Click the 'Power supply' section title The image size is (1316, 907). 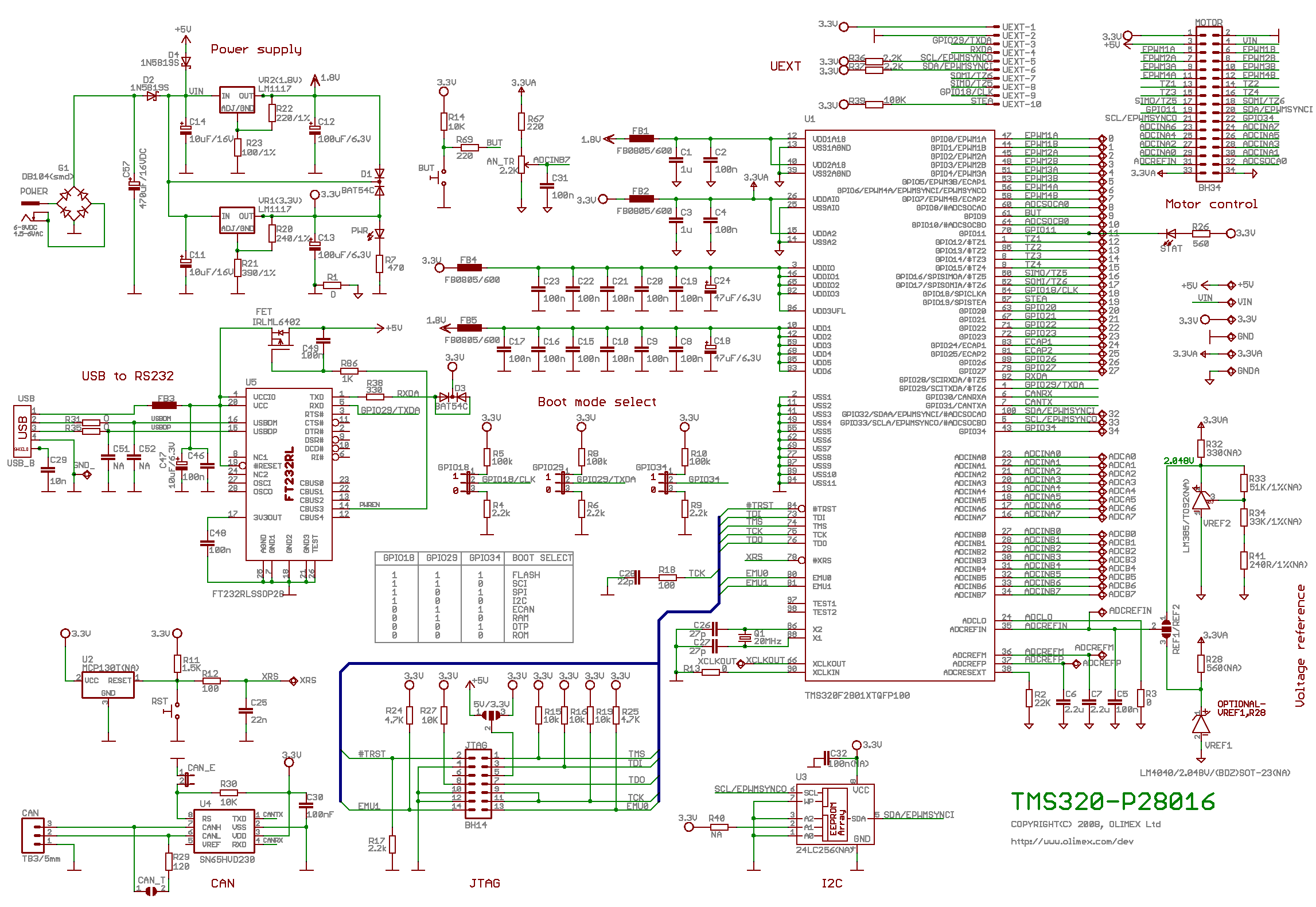point(256,49)
